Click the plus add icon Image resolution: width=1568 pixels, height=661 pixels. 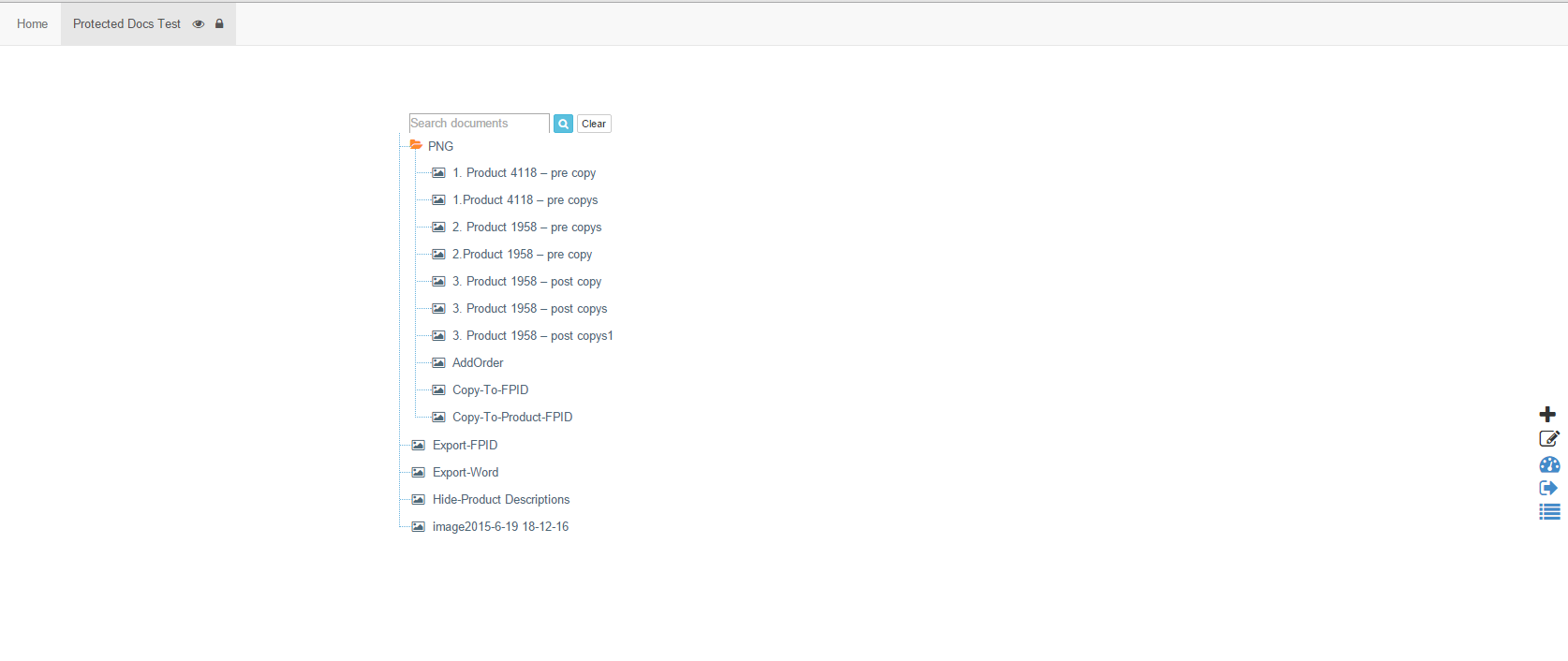click(x=1547, y=414)
